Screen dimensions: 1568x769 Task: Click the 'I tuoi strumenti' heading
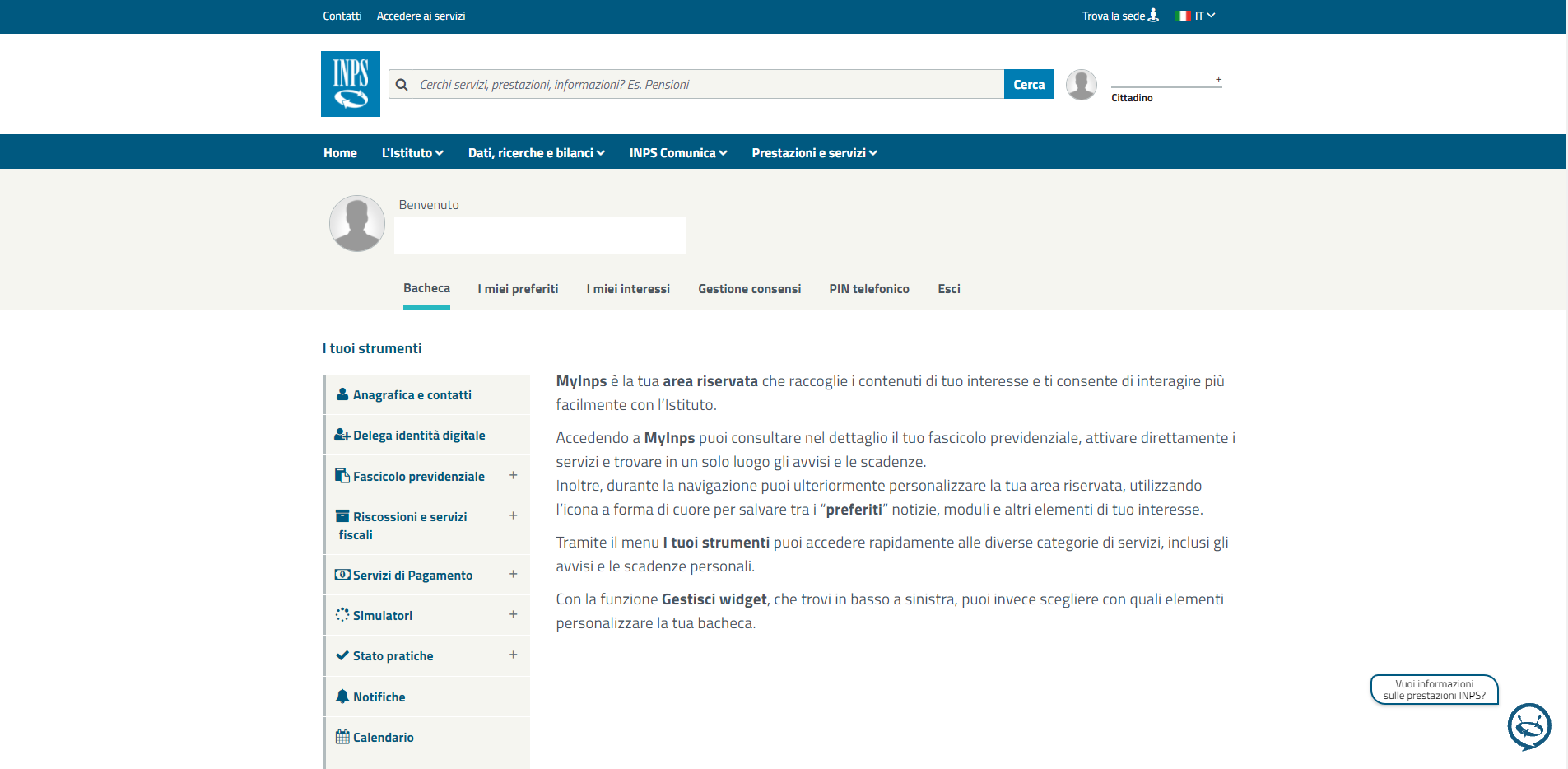[372, 348]
